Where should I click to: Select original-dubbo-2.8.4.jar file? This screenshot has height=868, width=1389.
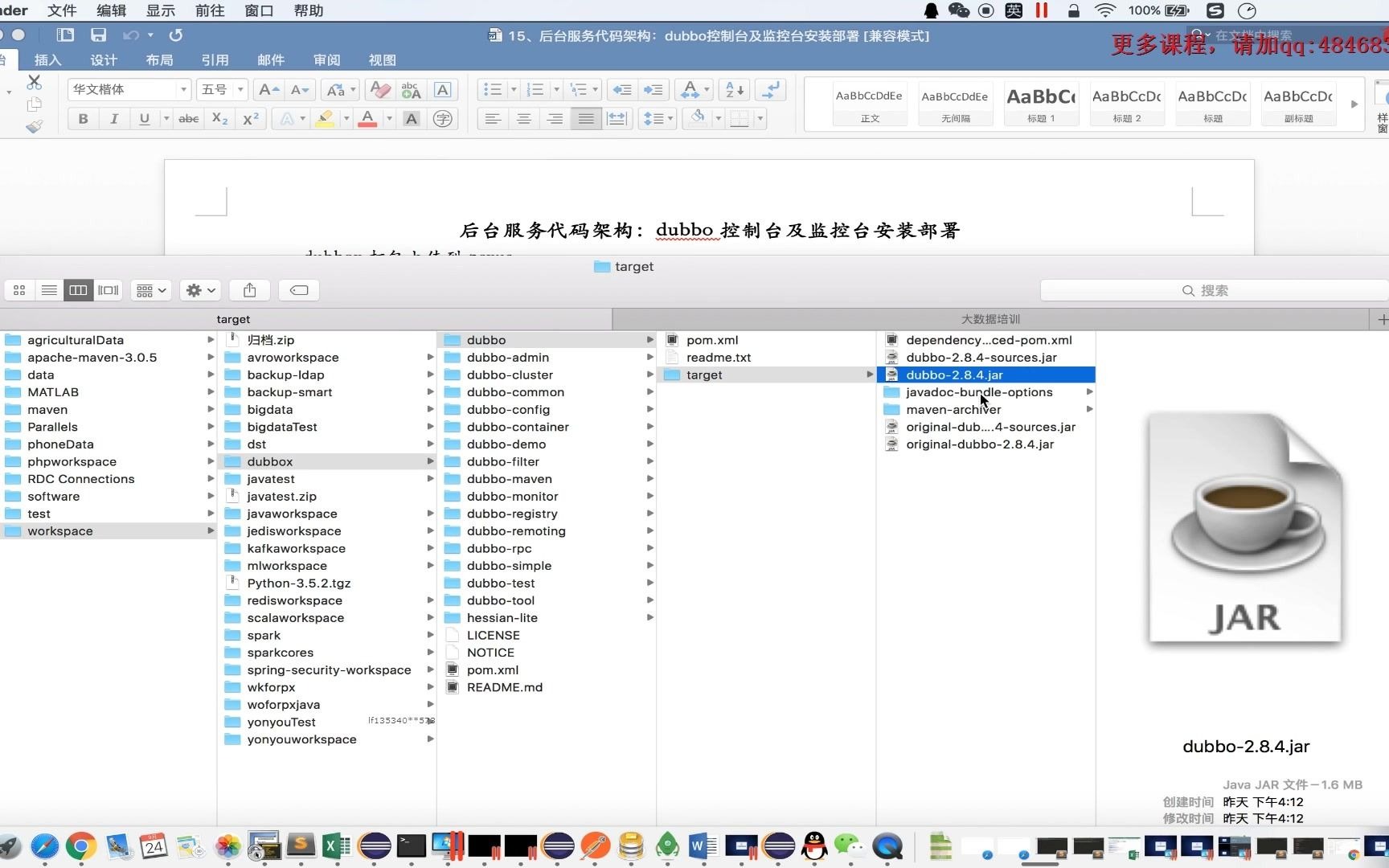point(980,444)
